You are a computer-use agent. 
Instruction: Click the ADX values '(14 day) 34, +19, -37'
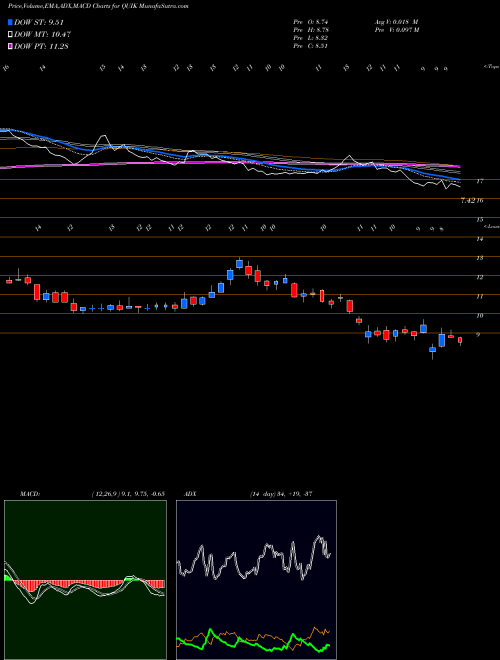(x=281, y=493)
